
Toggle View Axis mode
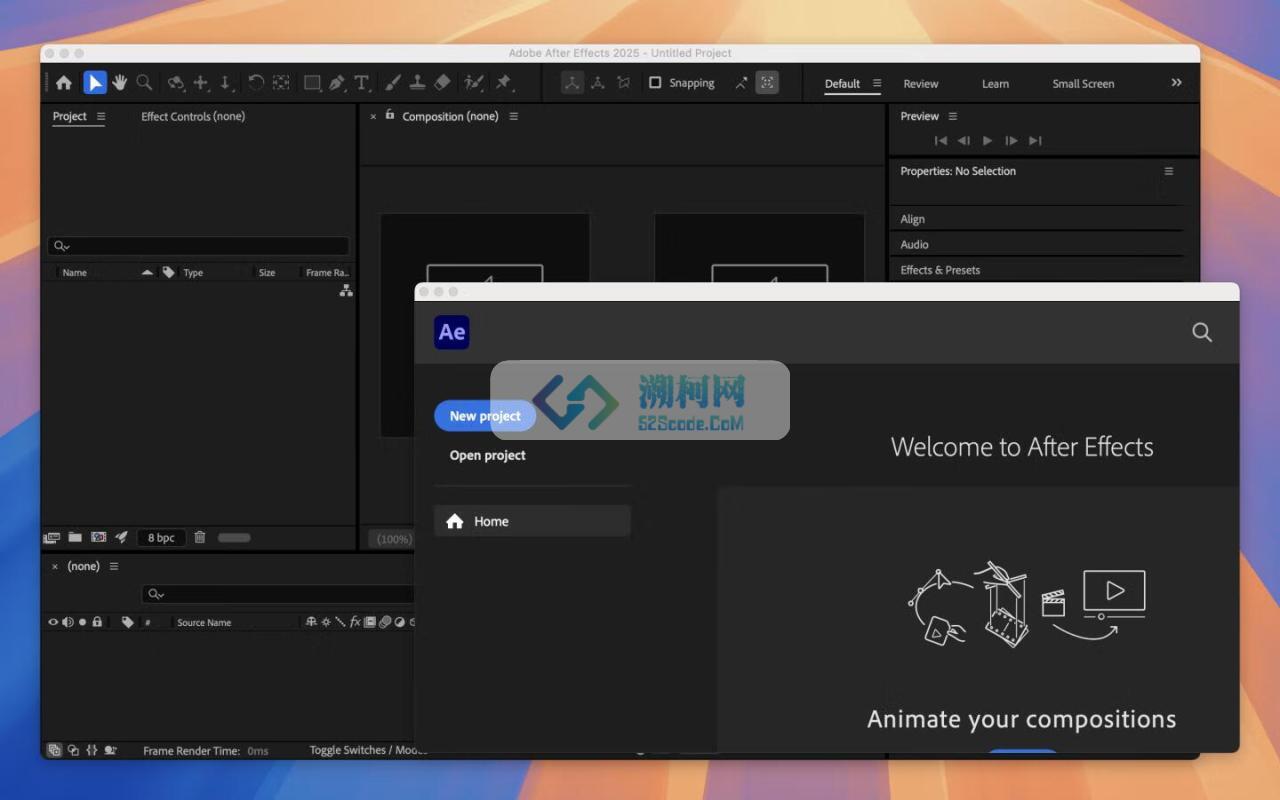624,83
